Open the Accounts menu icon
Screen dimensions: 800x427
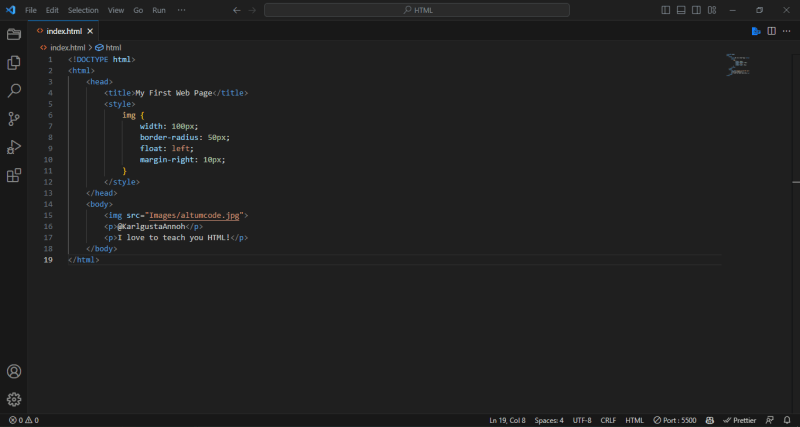point(14,371)
